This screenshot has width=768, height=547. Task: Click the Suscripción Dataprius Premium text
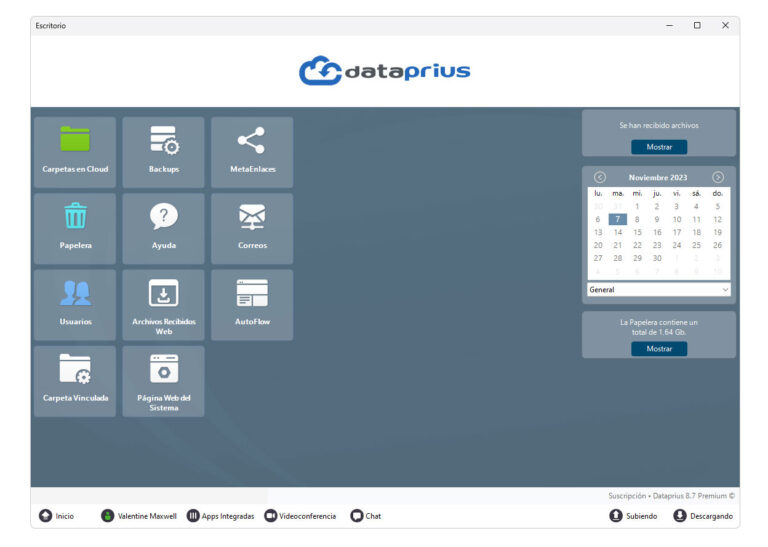(672, 496)
